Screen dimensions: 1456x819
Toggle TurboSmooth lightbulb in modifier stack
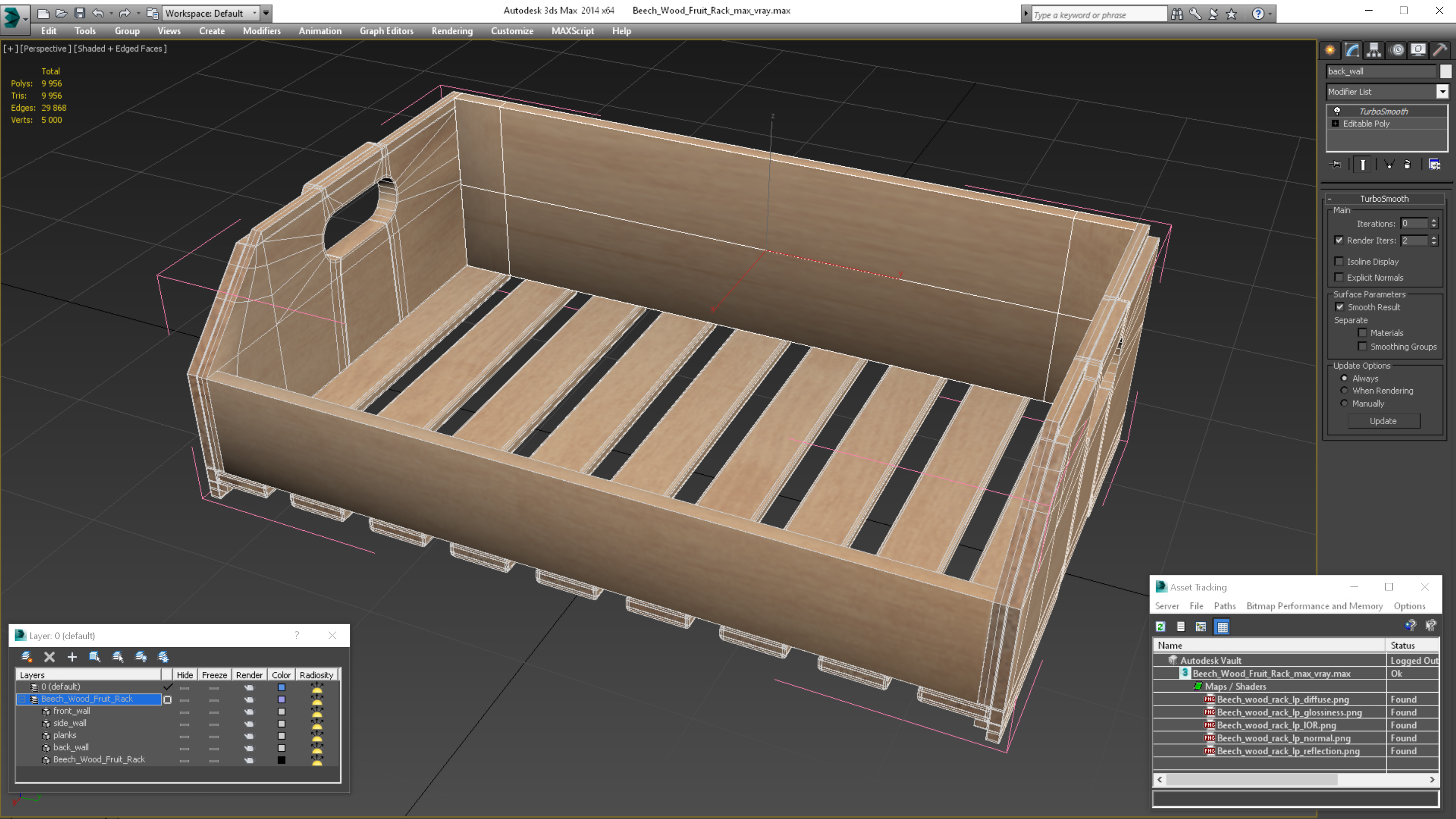coord(1337,111)
